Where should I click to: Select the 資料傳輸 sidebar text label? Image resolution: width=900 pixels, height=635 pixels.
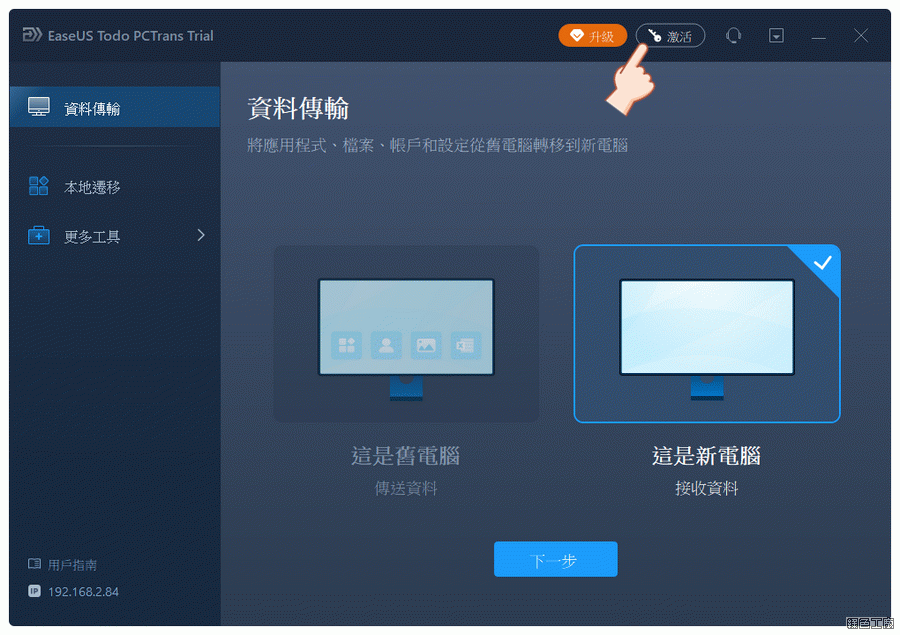point(92,109)
